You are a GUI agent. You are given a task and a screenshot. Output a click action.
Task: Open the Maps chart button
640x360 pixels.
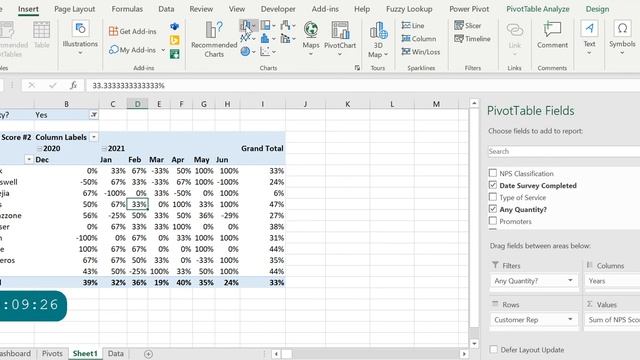point(311,39)
